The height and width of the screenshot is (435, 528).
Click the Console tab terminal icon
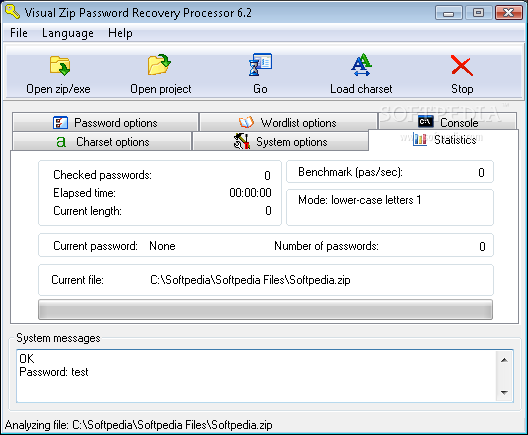[x=426, y=121]
